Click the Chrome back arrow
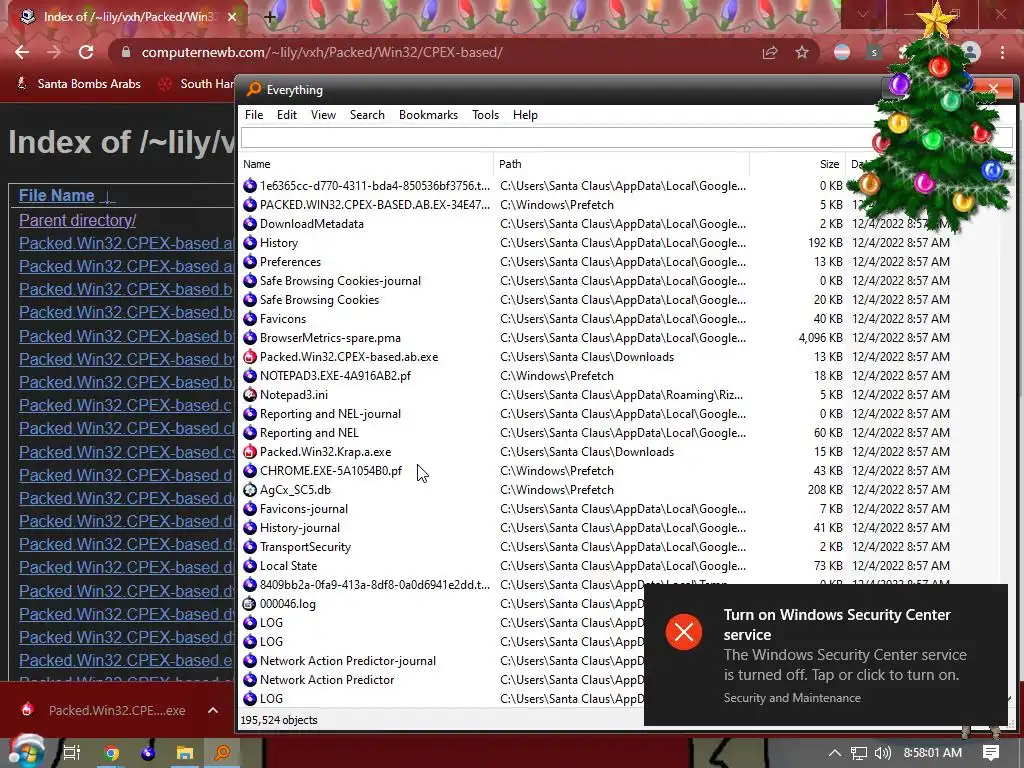This screenshot has width=1024, height=768. click(x=22, y=52)
